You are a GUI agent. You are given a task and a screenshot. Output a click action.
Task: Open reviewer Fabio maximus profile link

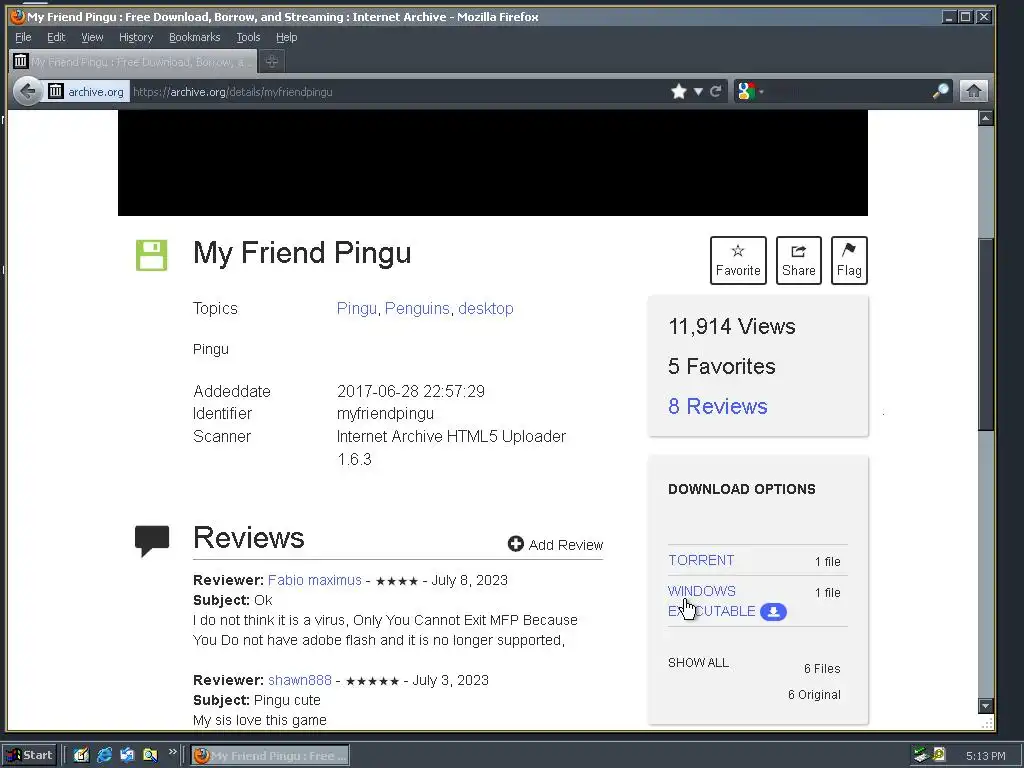[314, 580]
